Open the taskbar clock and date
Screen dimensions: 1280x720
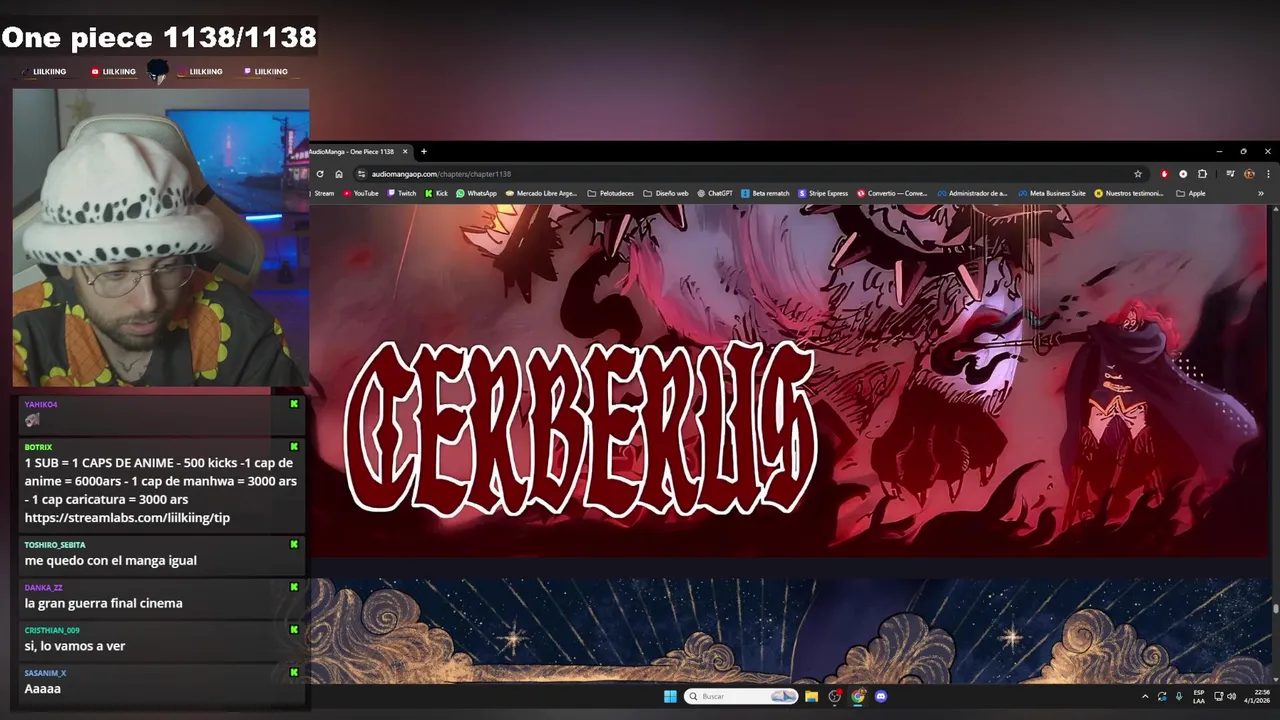pyautogui.click(x=1257, y=696)
